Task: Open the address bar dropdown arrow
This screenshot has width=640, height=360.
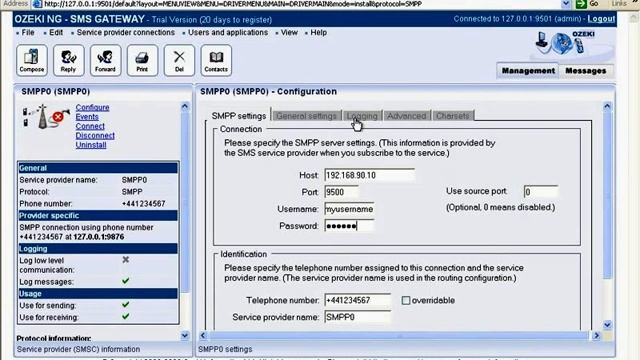Action: coord(566,4)
